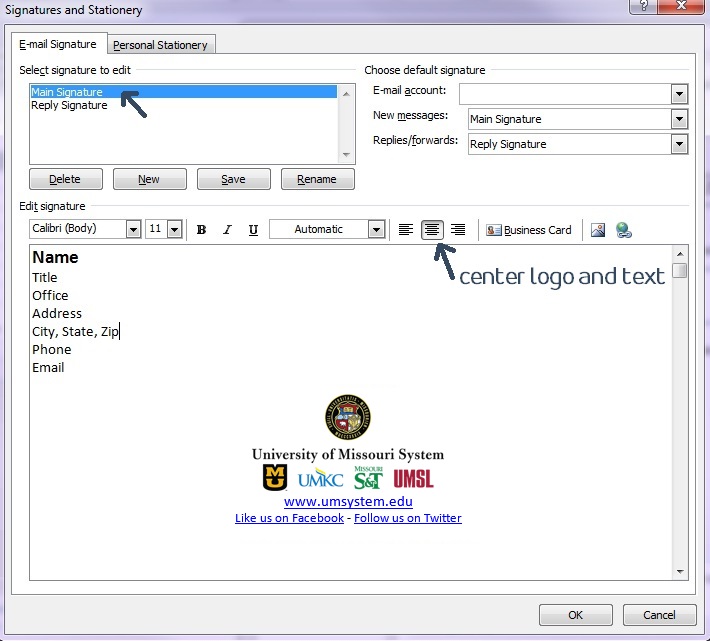Align signature text right
This screenshot has height=641, width=710.
(x=458, y=230)
